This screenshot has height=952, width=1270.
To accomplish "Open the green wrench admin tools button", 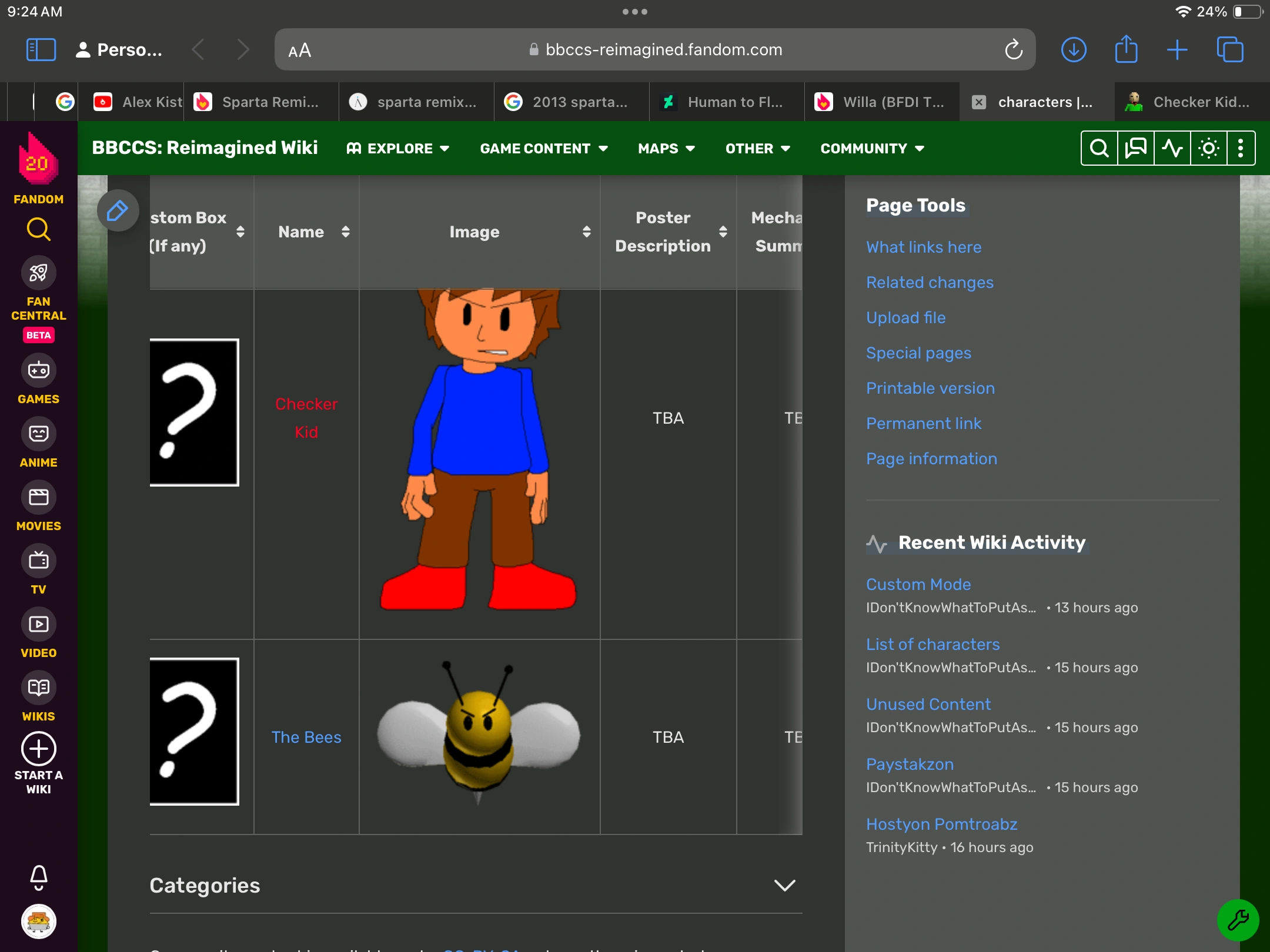I will click(1238, 920).
